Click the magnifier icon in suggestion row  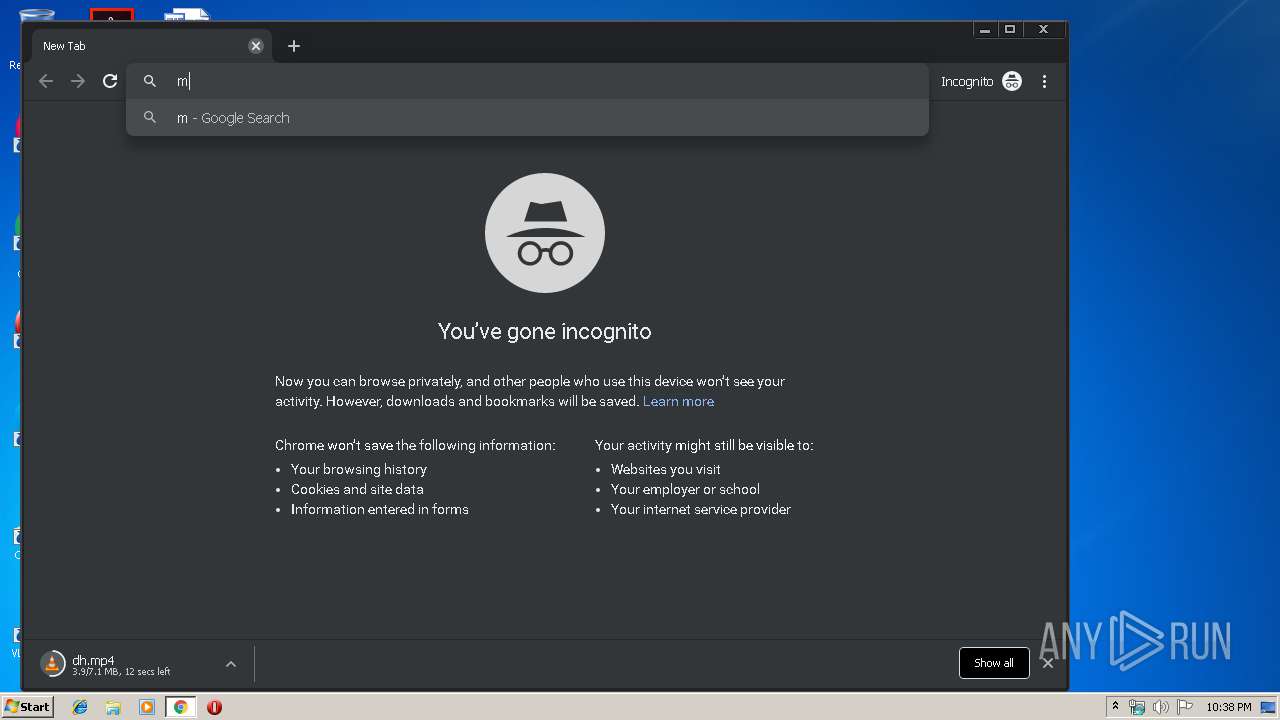pos(150,118)
